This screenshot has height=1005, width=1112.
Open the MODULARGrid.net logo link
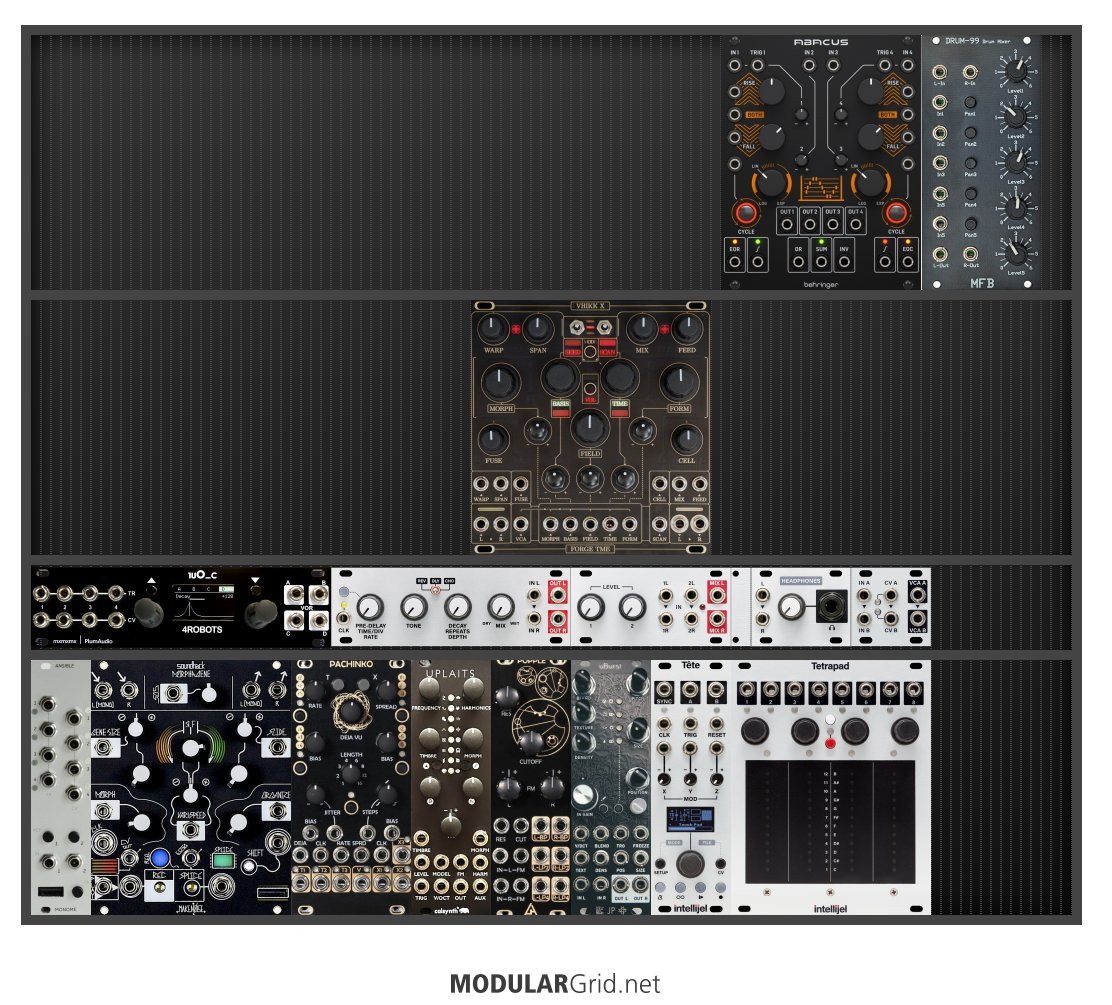tap(555, 984)
